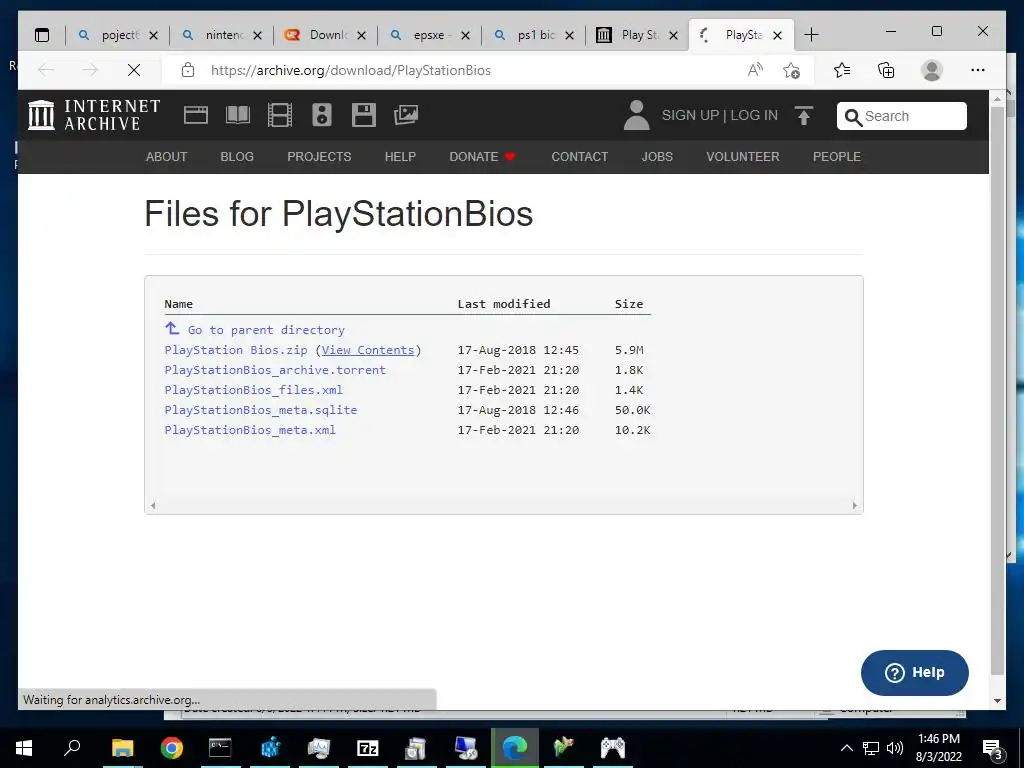Image resolution: width=1024 pixels, height=768 pixels.
Task: Click the magnifier icon in Archive search box
Action: [x=853, y=117]
